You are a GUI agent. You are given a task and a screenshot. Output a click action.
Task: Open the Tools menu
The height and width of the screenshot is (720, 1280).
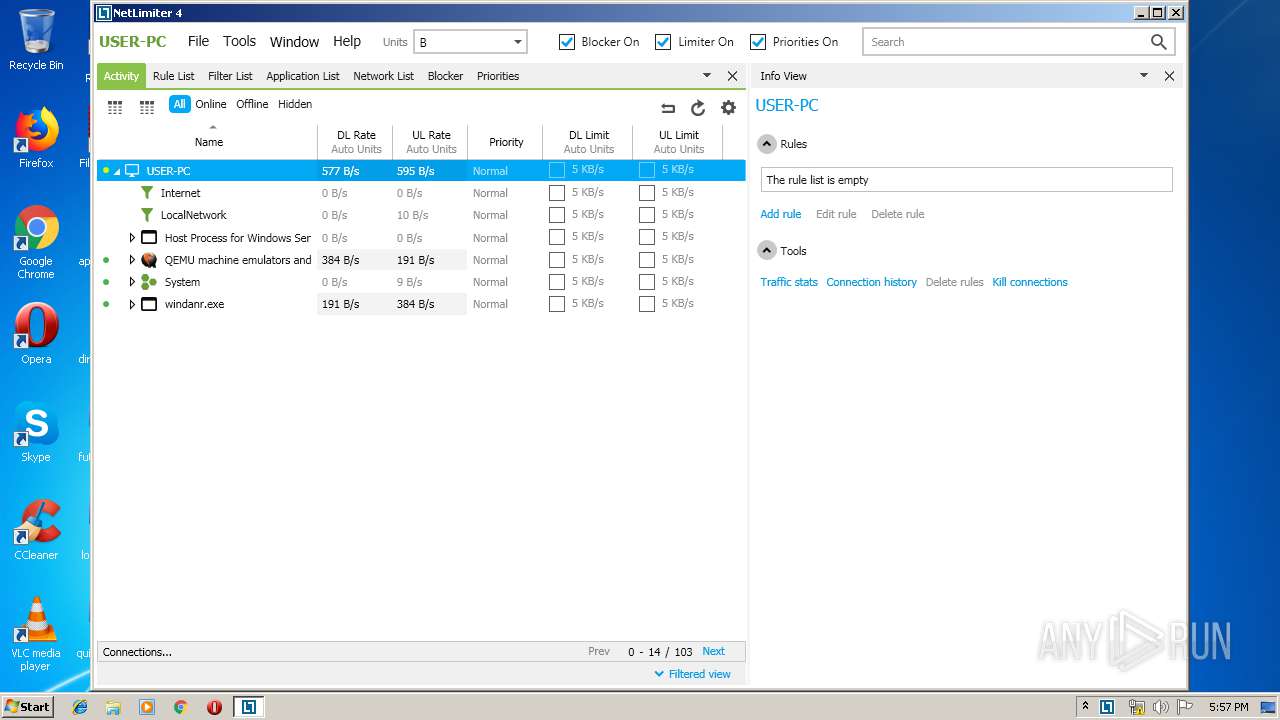coord(240,42)
